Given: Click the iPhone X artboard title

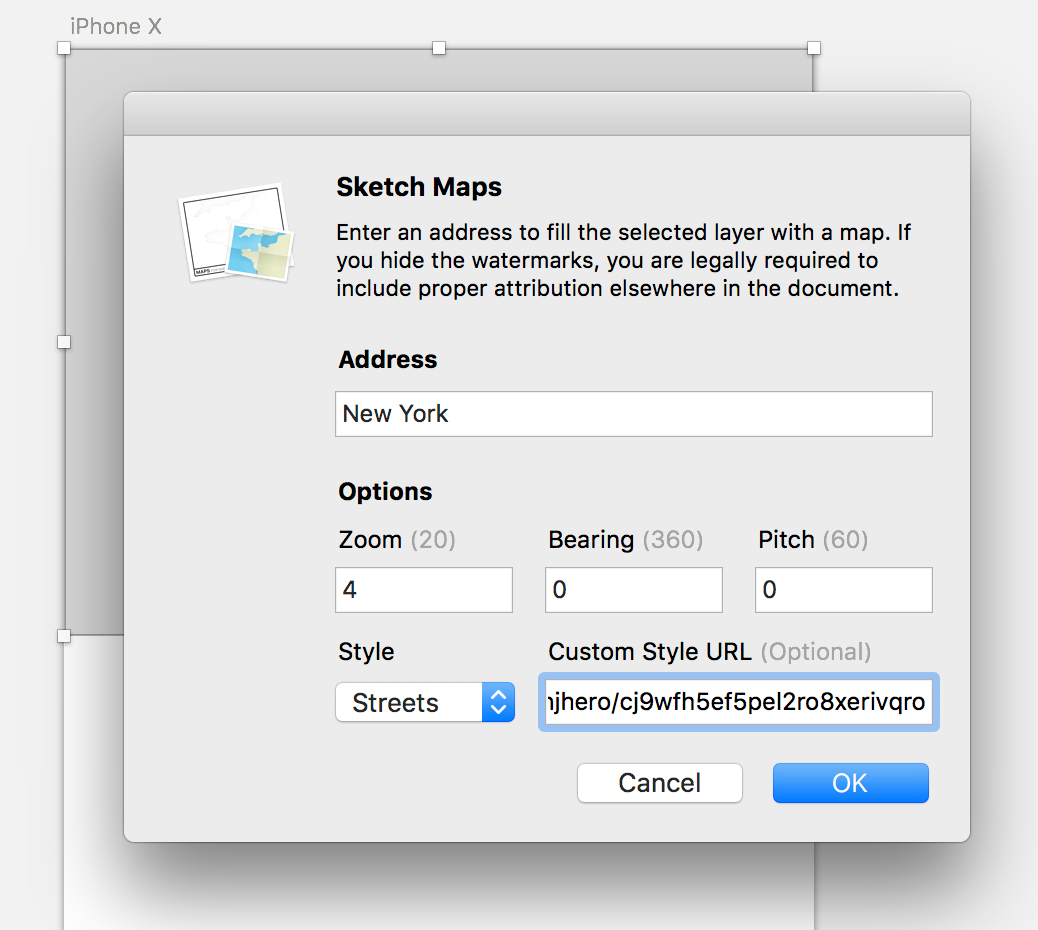Looking at the screenshot, I should [116, 26].
